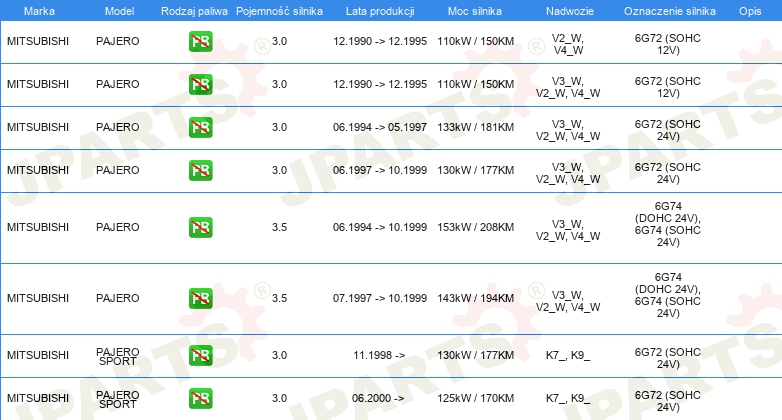
Task: Click 3.5 engine capacity in 153kW row
Action: click(279, 227)
